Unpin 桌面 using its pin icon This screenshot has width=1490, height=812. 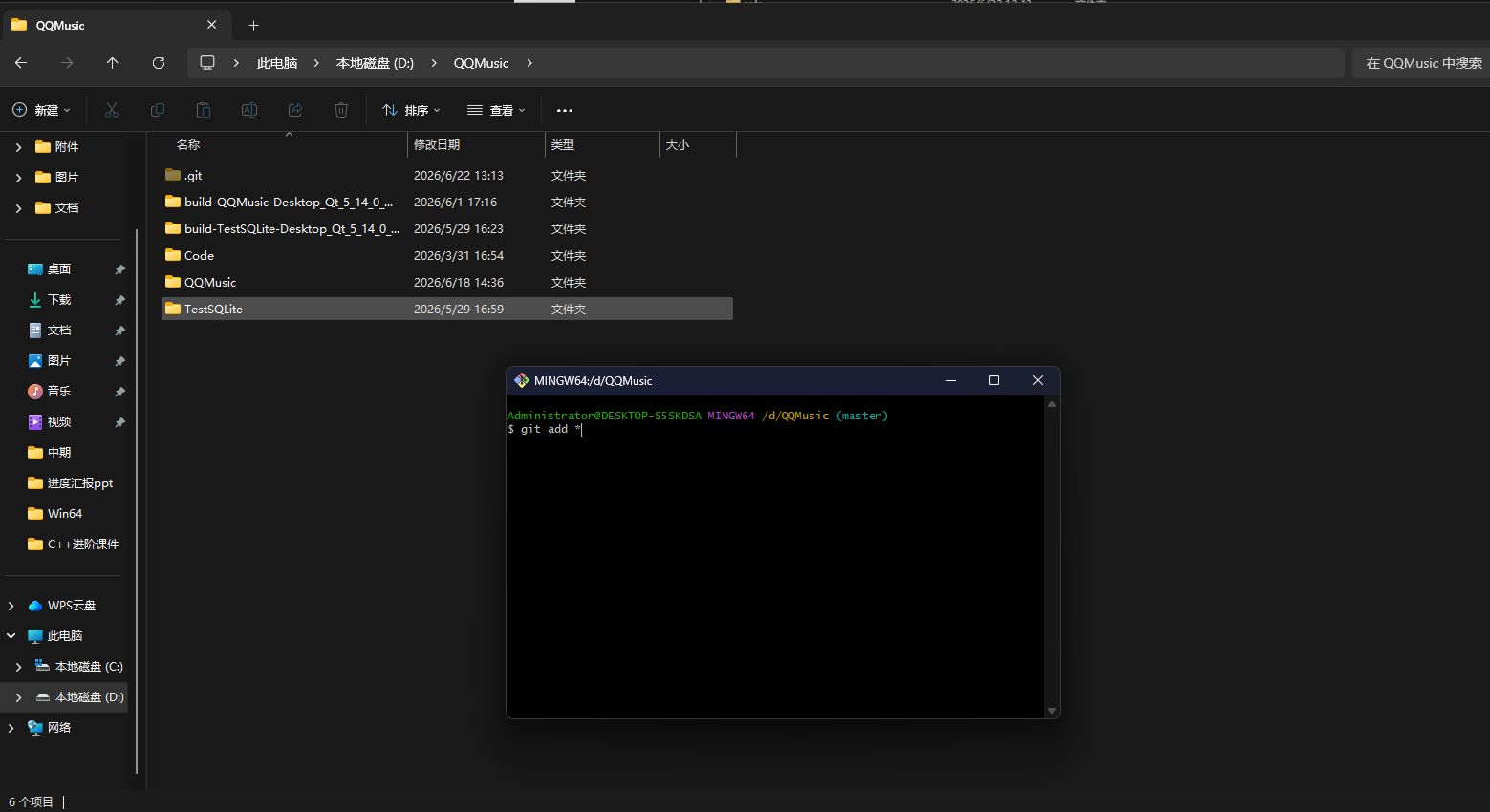[119, 269]
